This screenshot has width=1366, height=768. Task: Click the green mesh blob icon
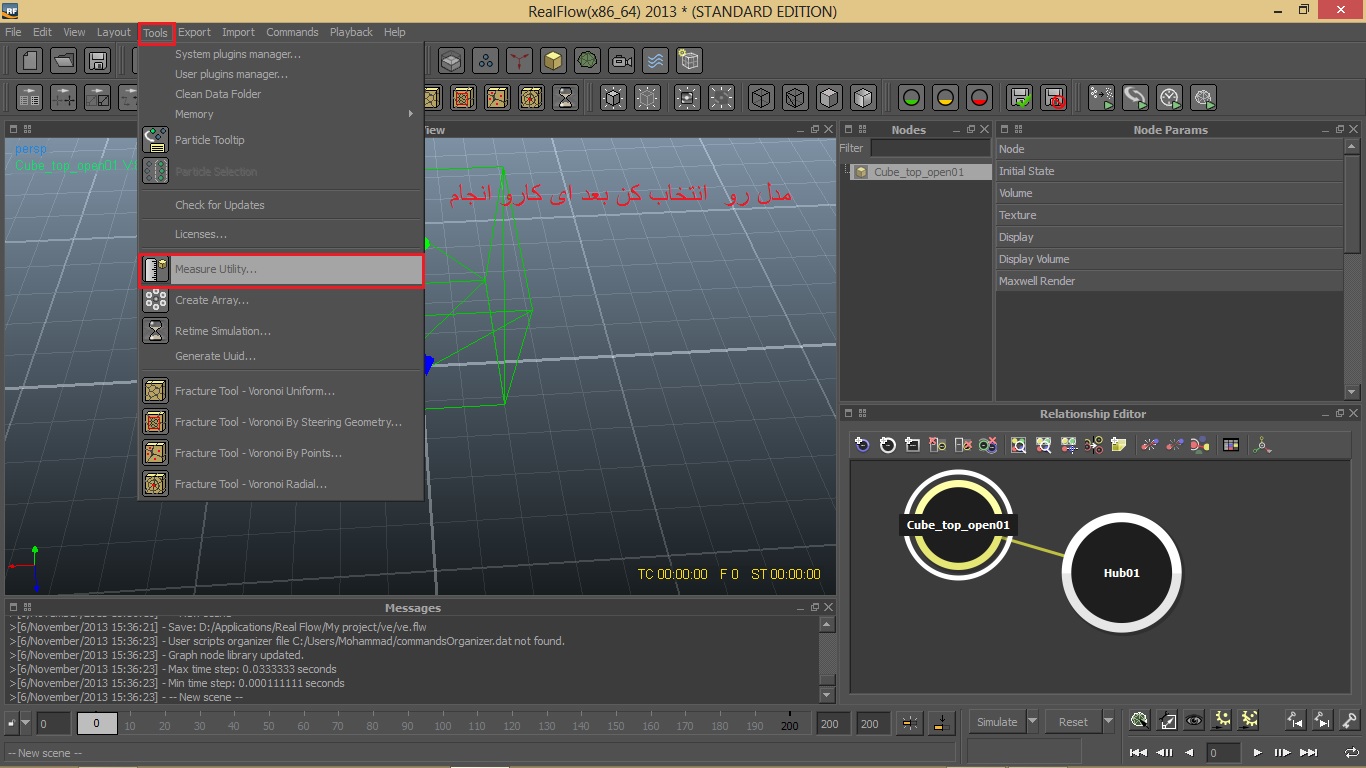587,61
